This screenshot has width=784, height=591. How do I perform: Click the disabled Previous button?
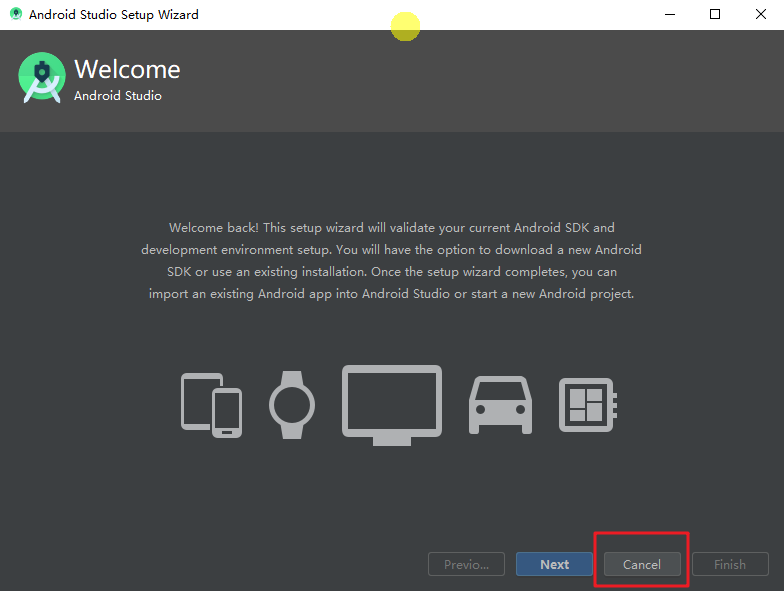click(466, 564)
